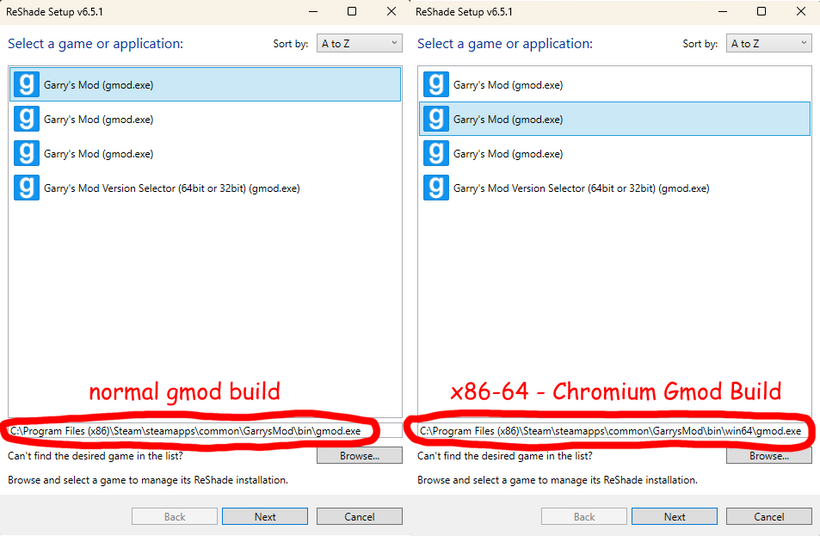Click the third Garry's Mod icon in the left window
The width and height of the screenshot is (820, 536).
pos(26,154)
